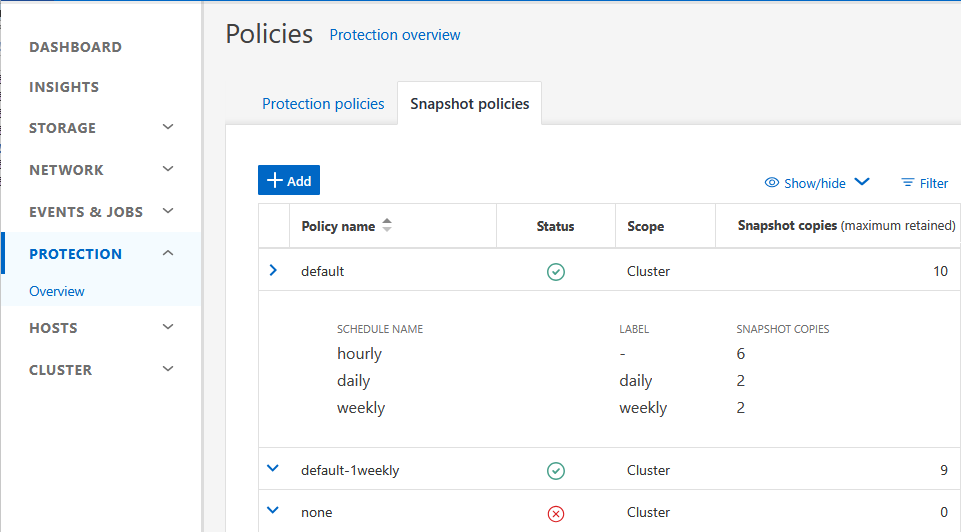Screen dimensions: 961x532
Task: Select the Snapshot policies tab
Action: (x=469, y=104)
